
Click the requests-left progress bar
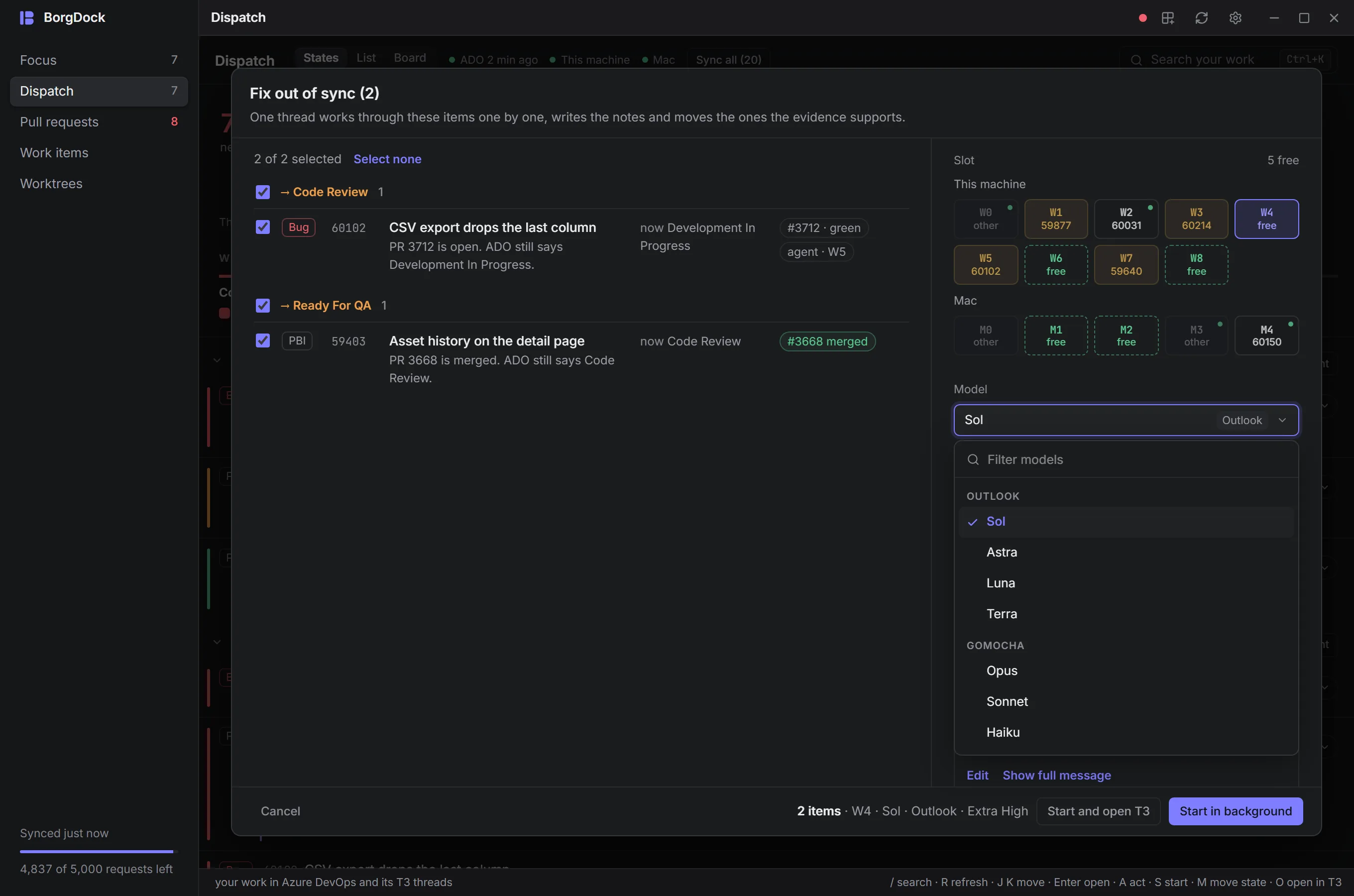(x=99, y=851)
